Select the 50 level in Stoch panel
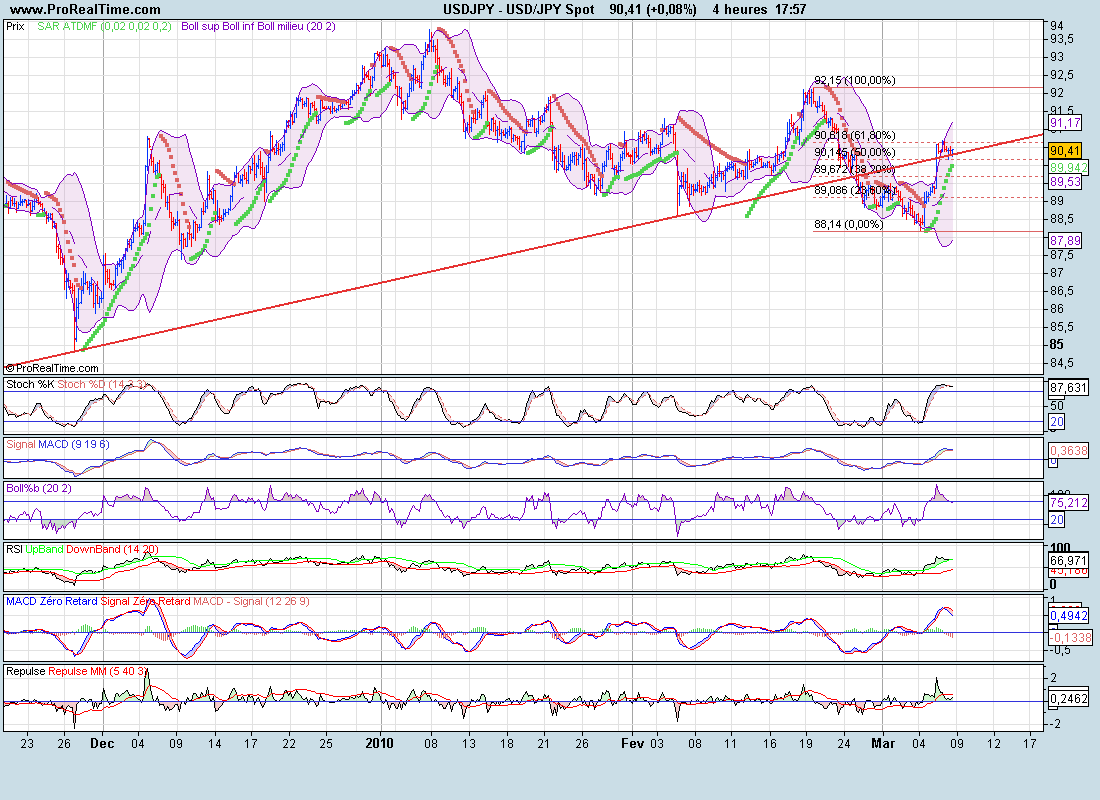The height and width of the screenshot is (800, 1100). point(1057,405)
